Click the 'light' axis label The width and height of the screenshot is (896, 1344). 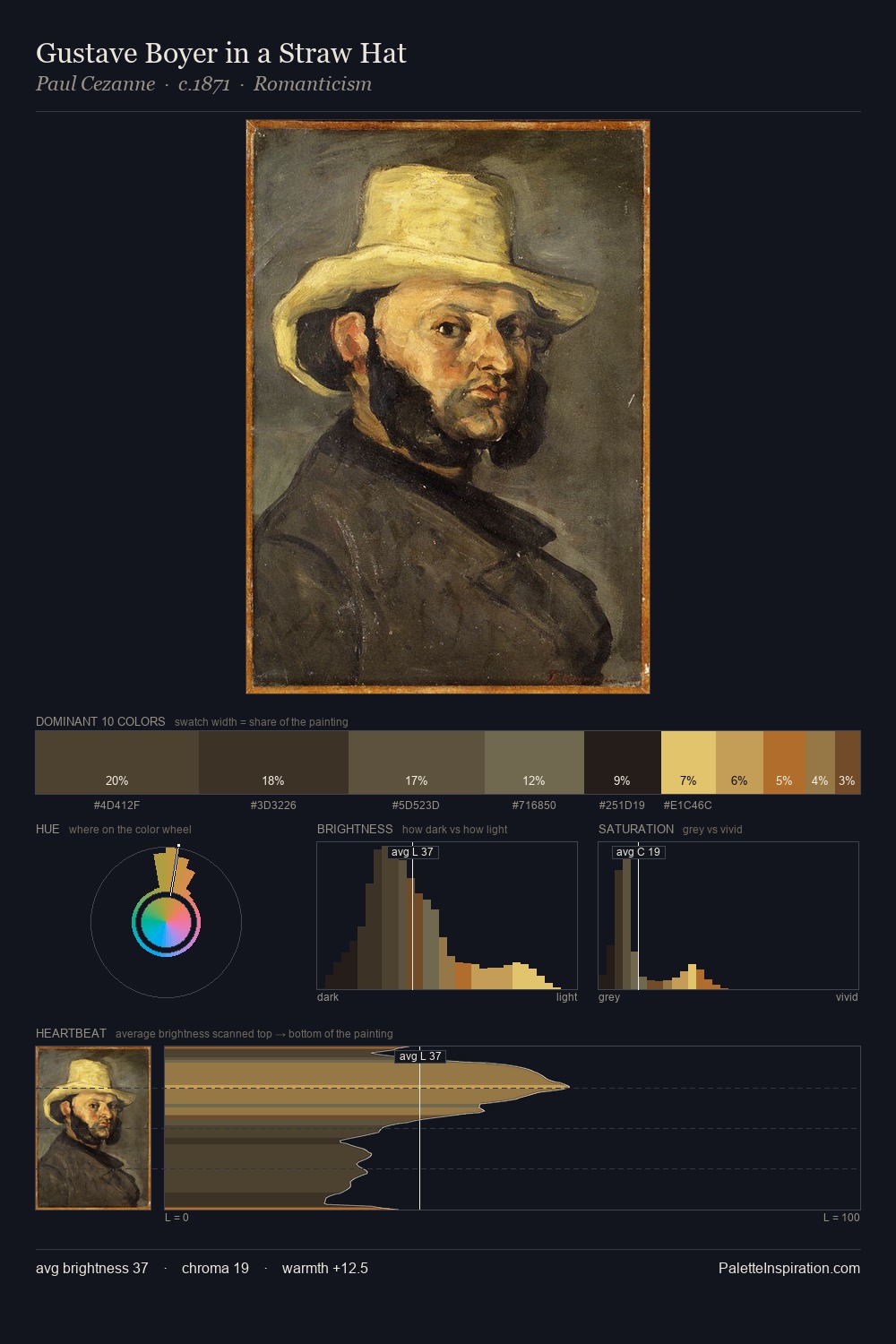point(567,997)
